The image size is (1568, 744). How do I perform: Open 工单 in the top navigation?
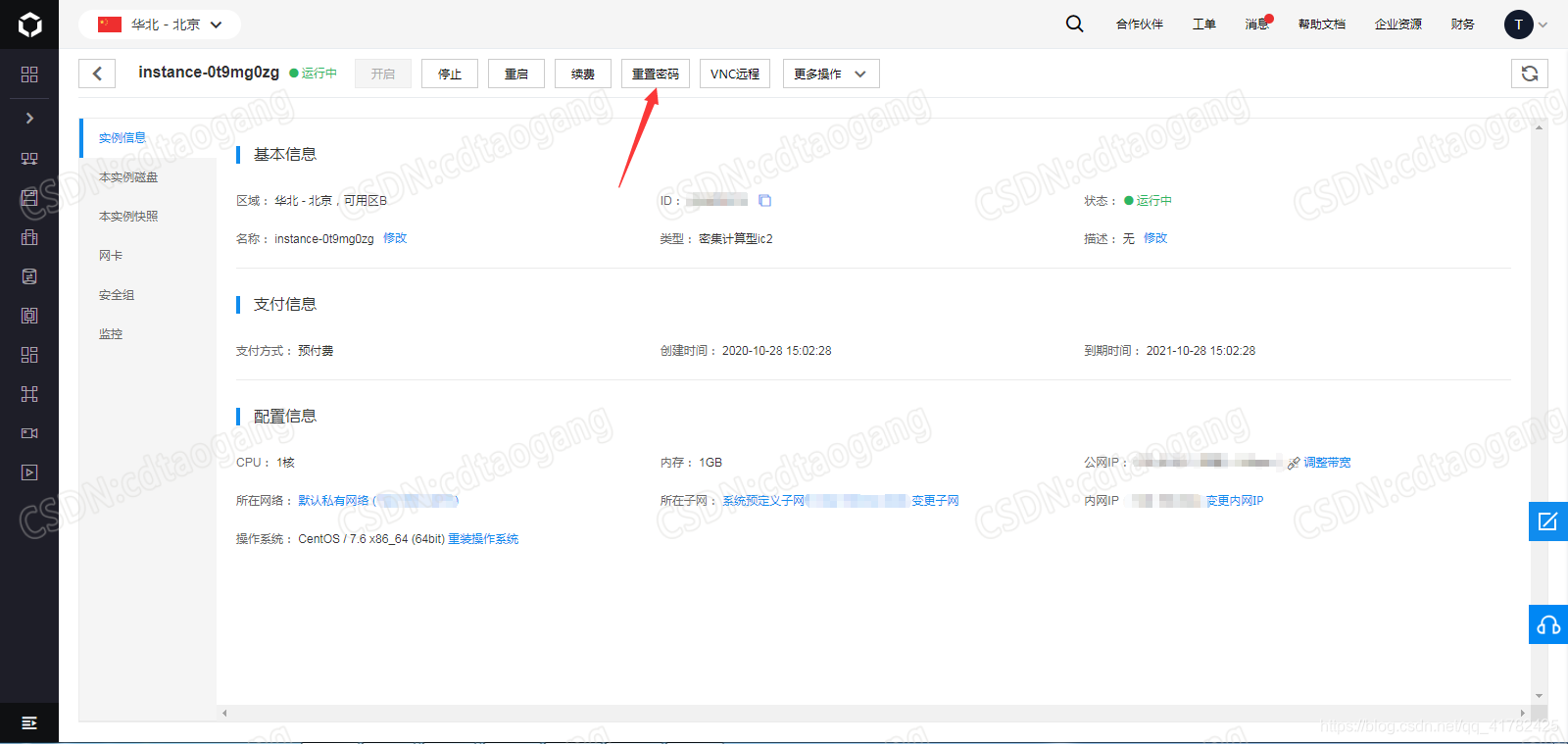click(1203, 25)
